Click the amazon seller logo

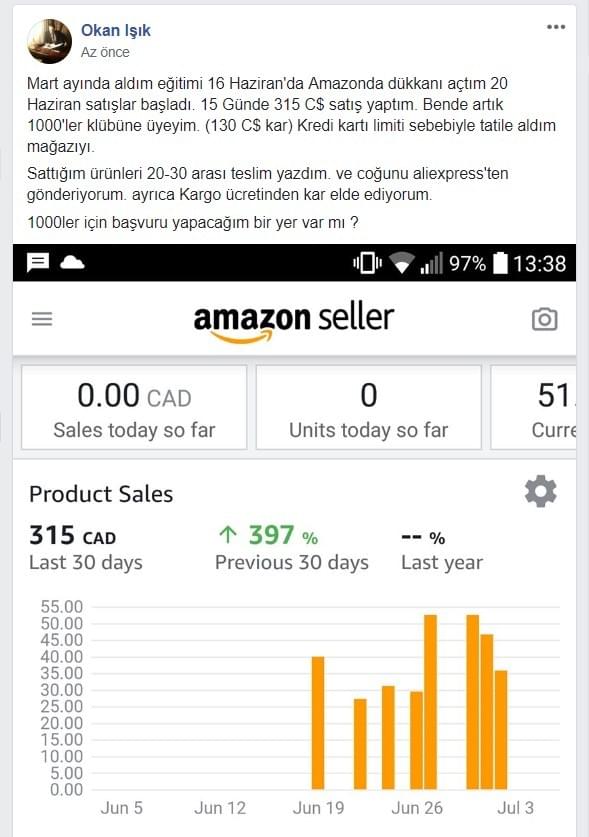[294, 322]
